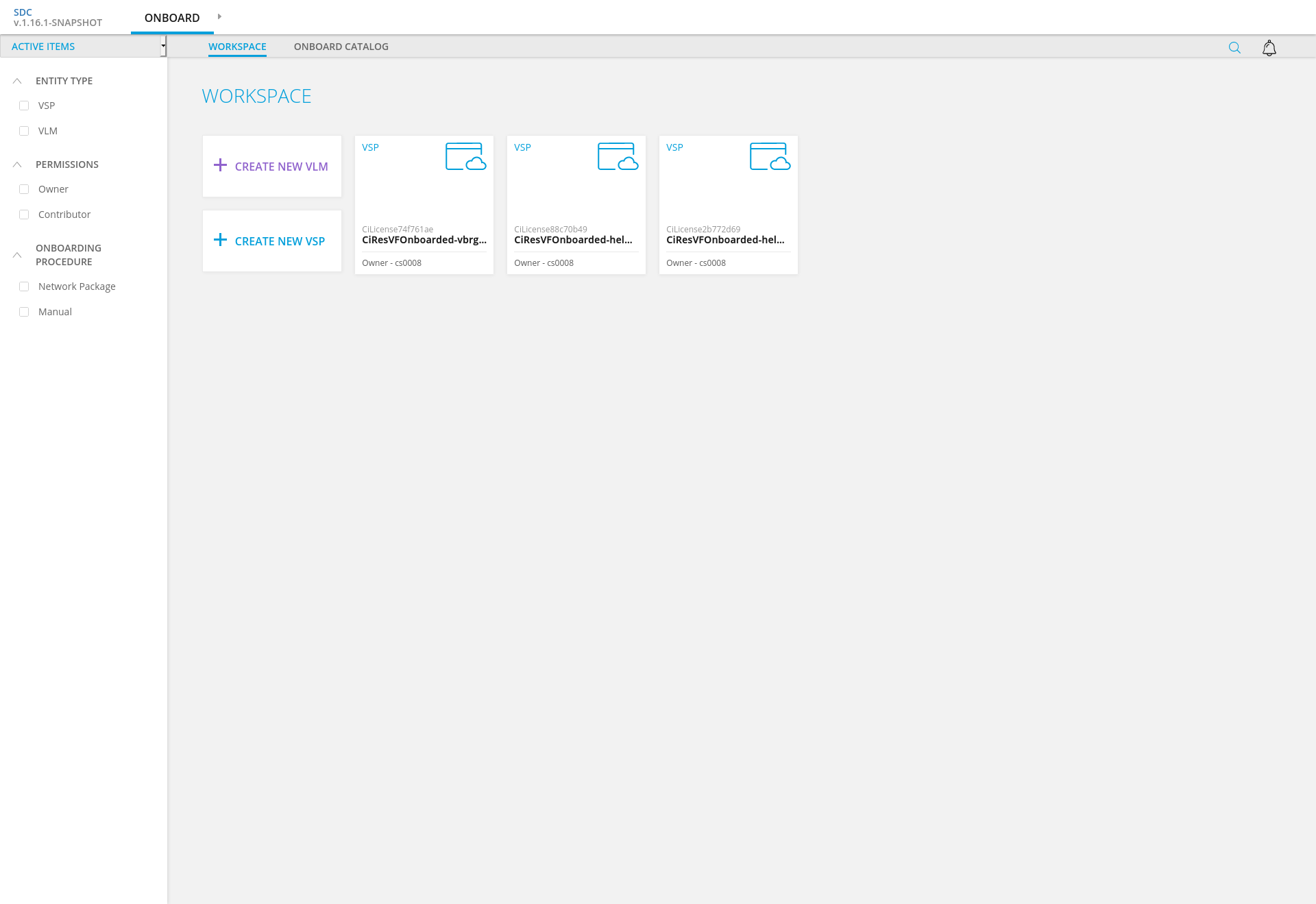Switch to the Onboard Catalog tab
The image size is (1316, 904).
(x=341, y=47)
